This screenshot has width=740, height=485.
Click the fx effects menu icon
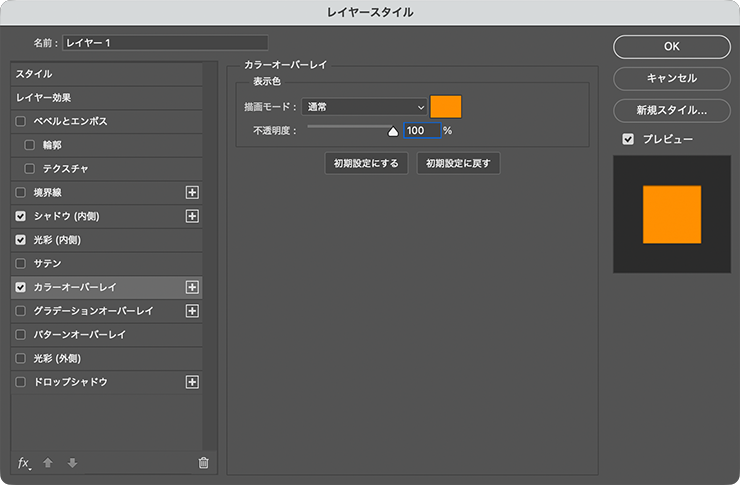click(x=25, y=463)
